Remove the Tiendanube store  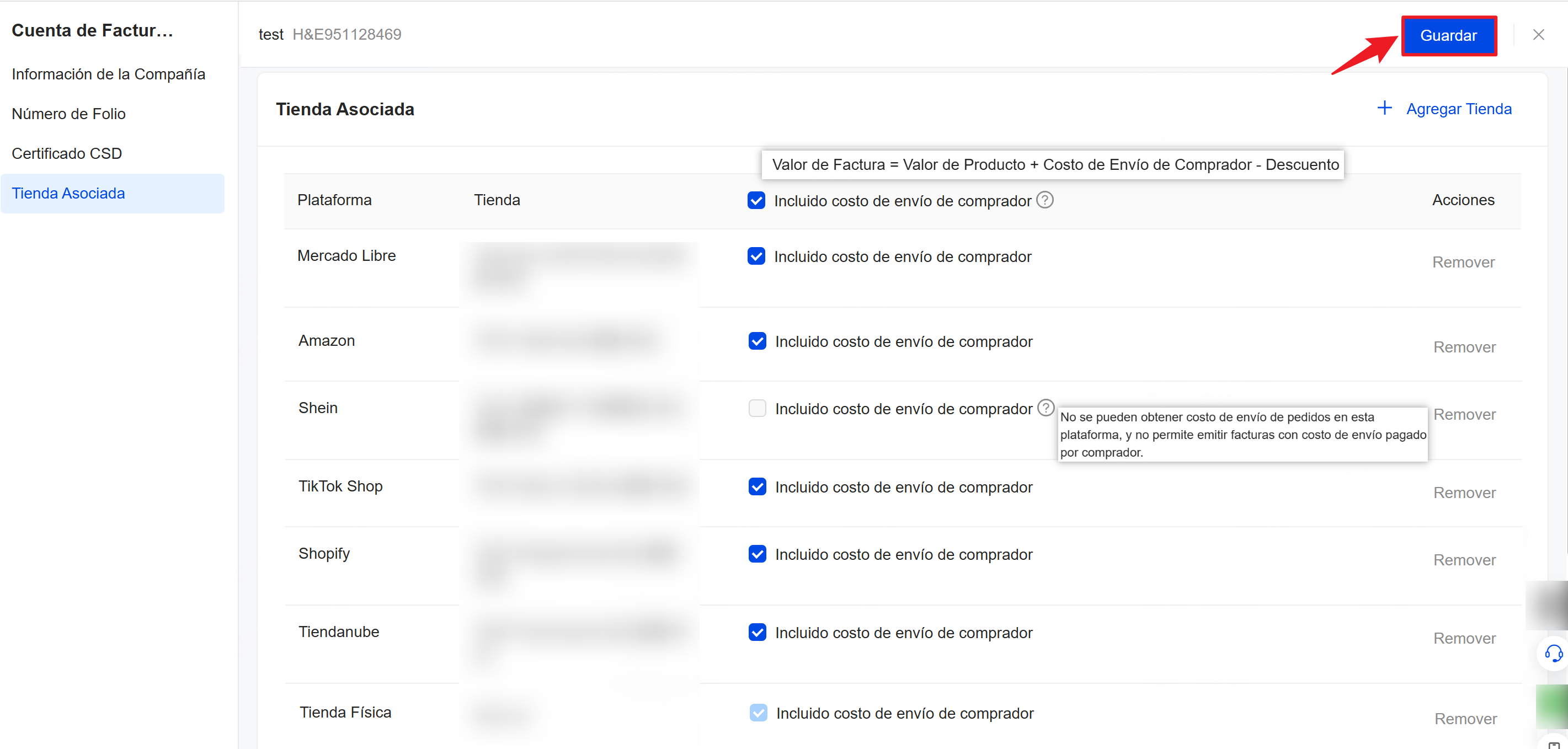(x=1464, y=638)
